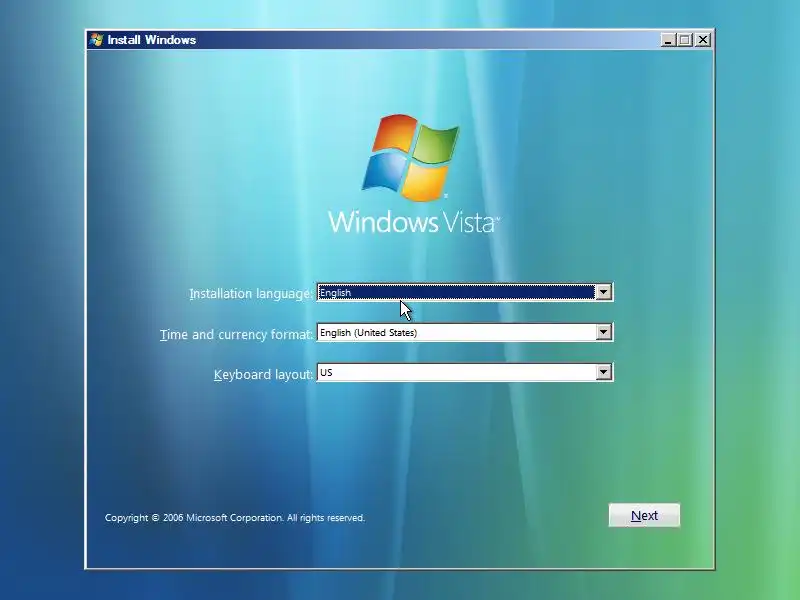Click the Install Windows title text
Image resolution: width=800 pixels, height=600 pixels.
pyautogui.click(x=152, y=40)
